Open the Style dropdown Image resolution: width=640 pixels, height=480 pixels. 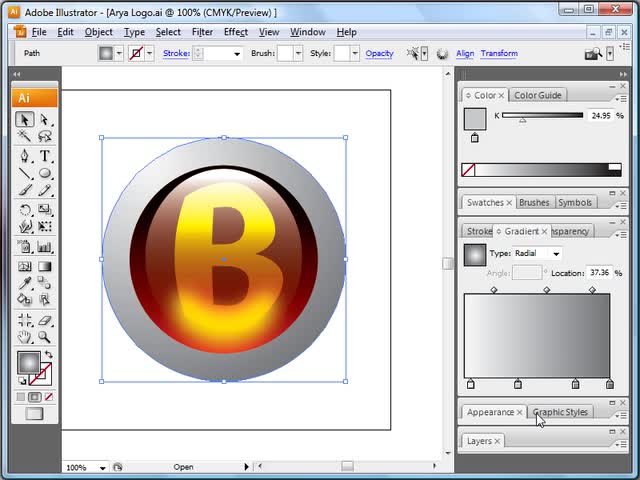[x=355, y=53]
